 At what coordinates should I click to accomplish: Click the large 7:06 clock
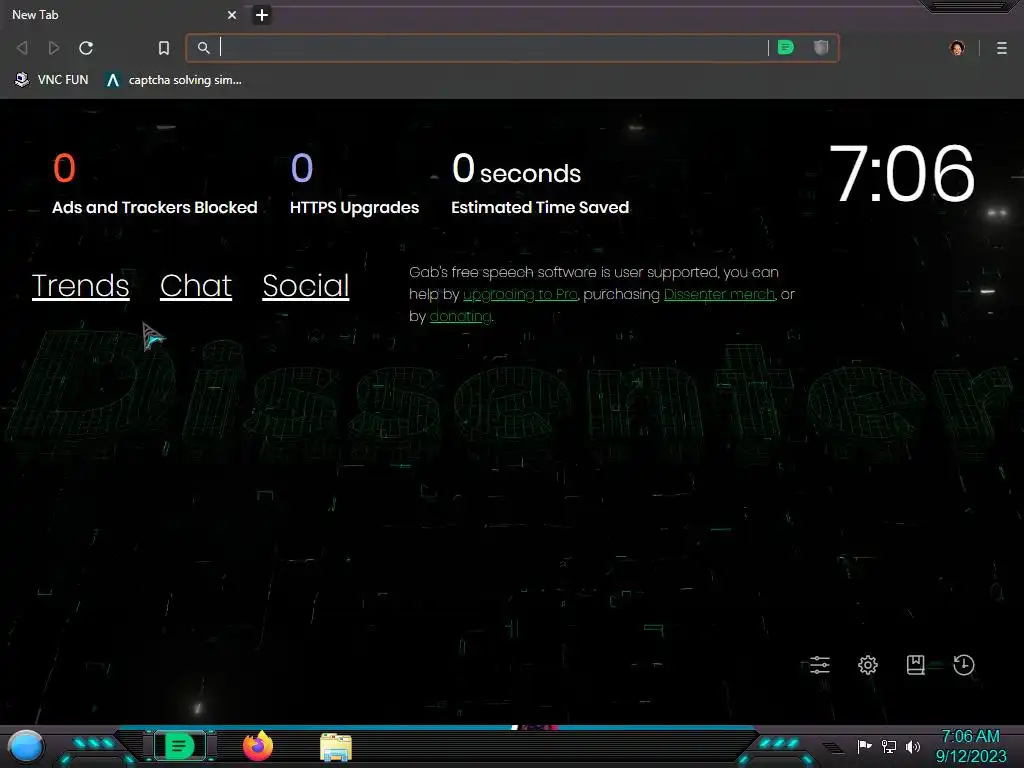903,174
